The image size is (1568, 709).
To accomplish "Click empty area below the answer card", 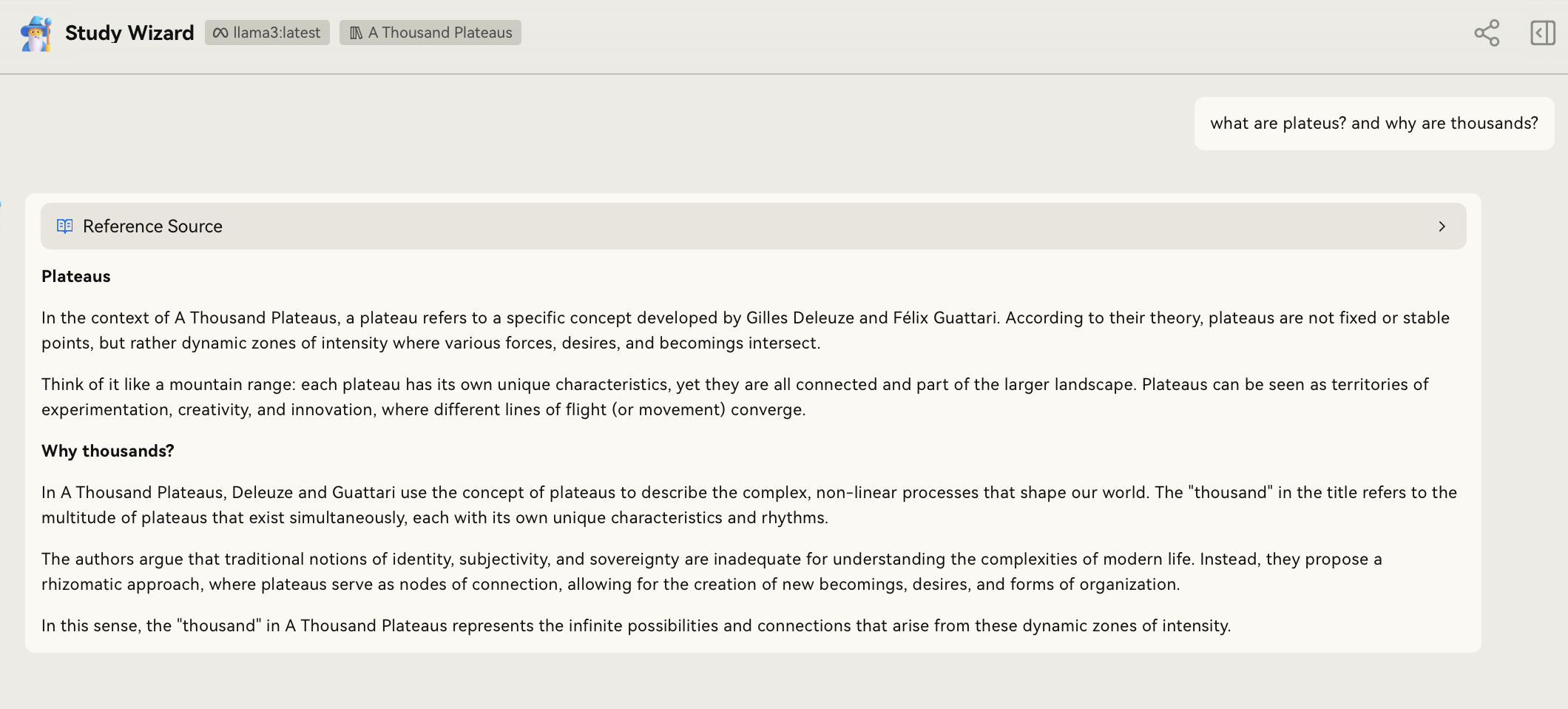I will point(753,681).
